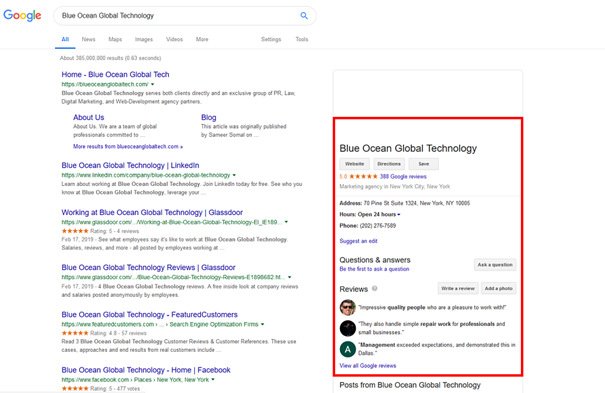Click the 'Add a photo' button

point(499,288)
